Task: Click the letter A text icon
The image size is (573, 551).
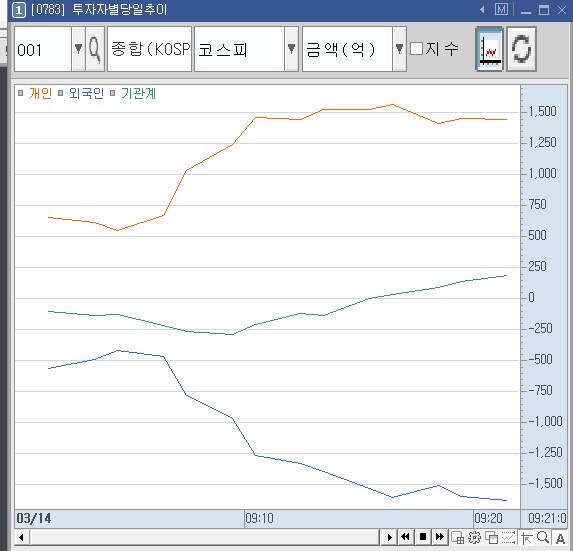Action: [x=560, y=538]
